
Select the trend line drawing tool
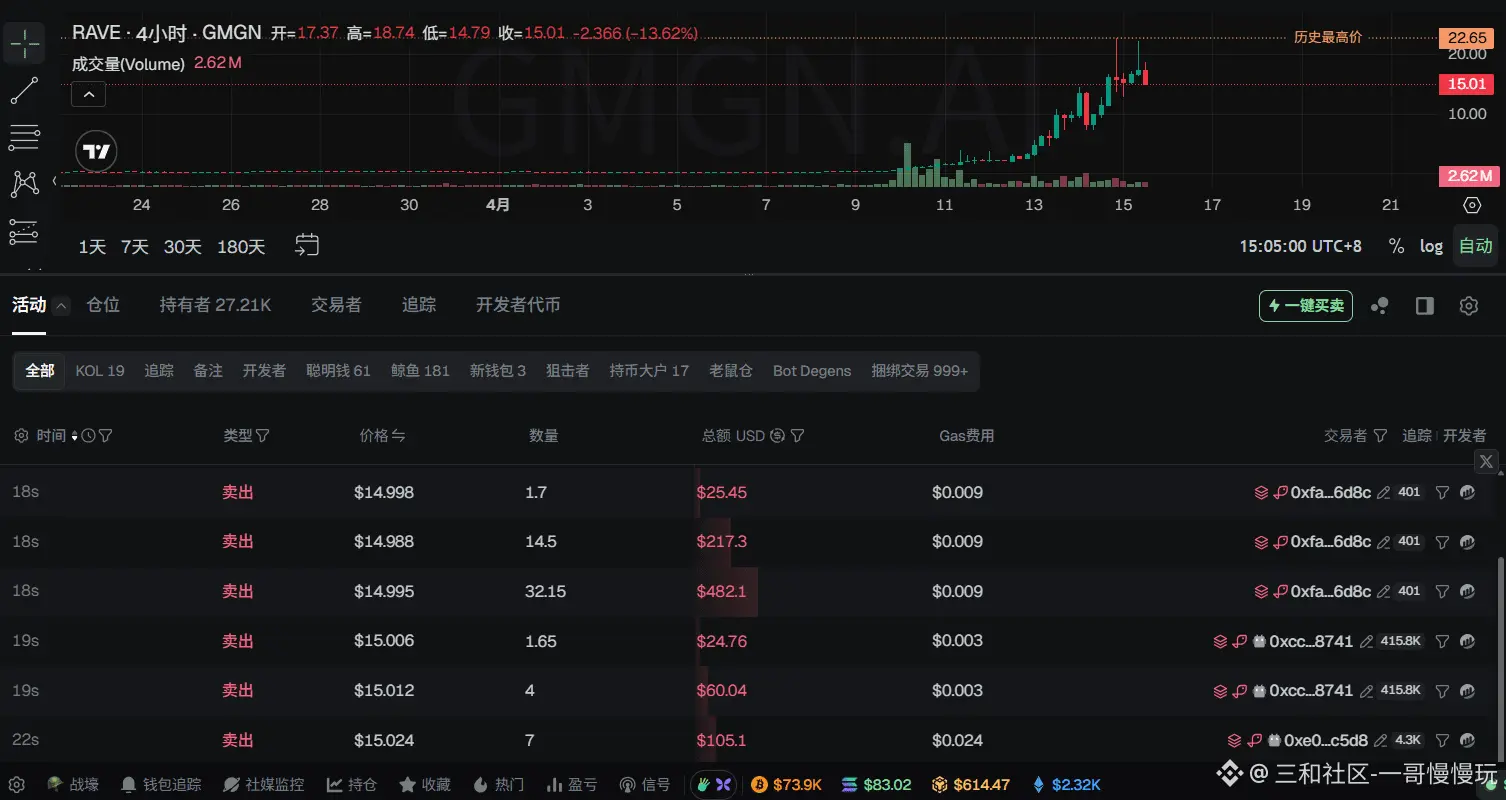(24, 90)
